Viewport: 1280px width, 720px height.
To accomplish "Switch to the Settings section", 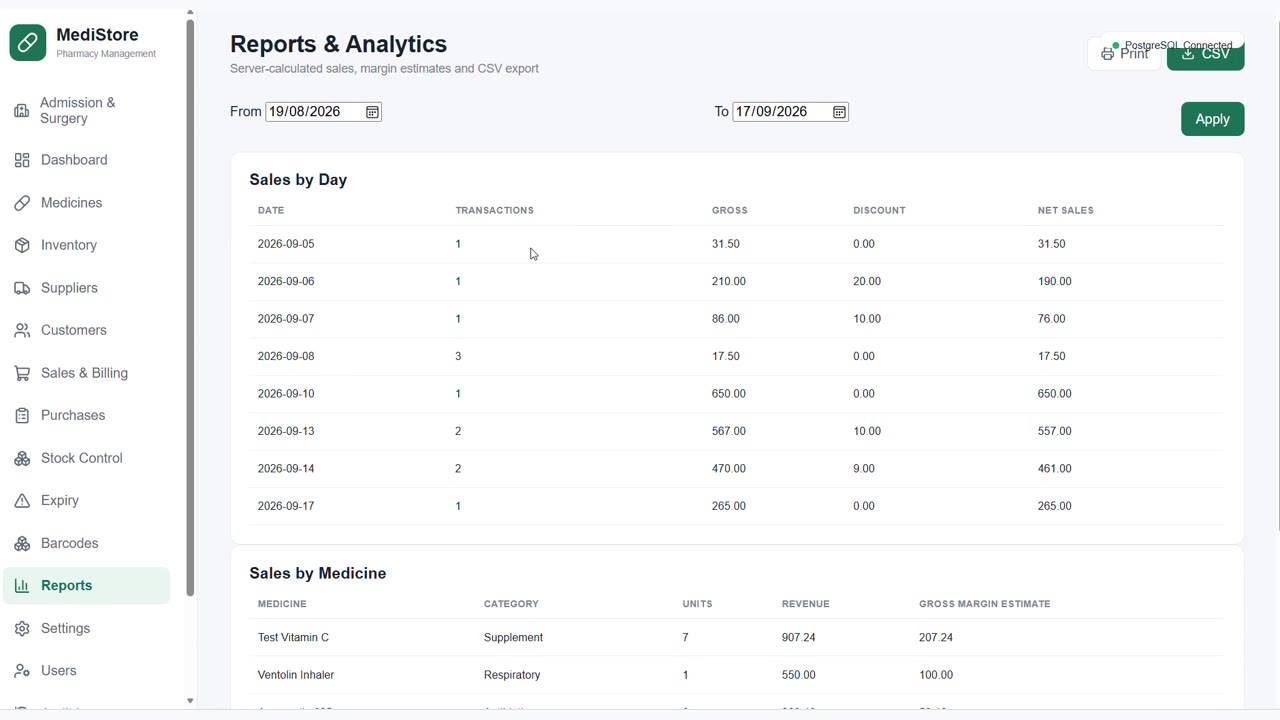I will [87, 628].
